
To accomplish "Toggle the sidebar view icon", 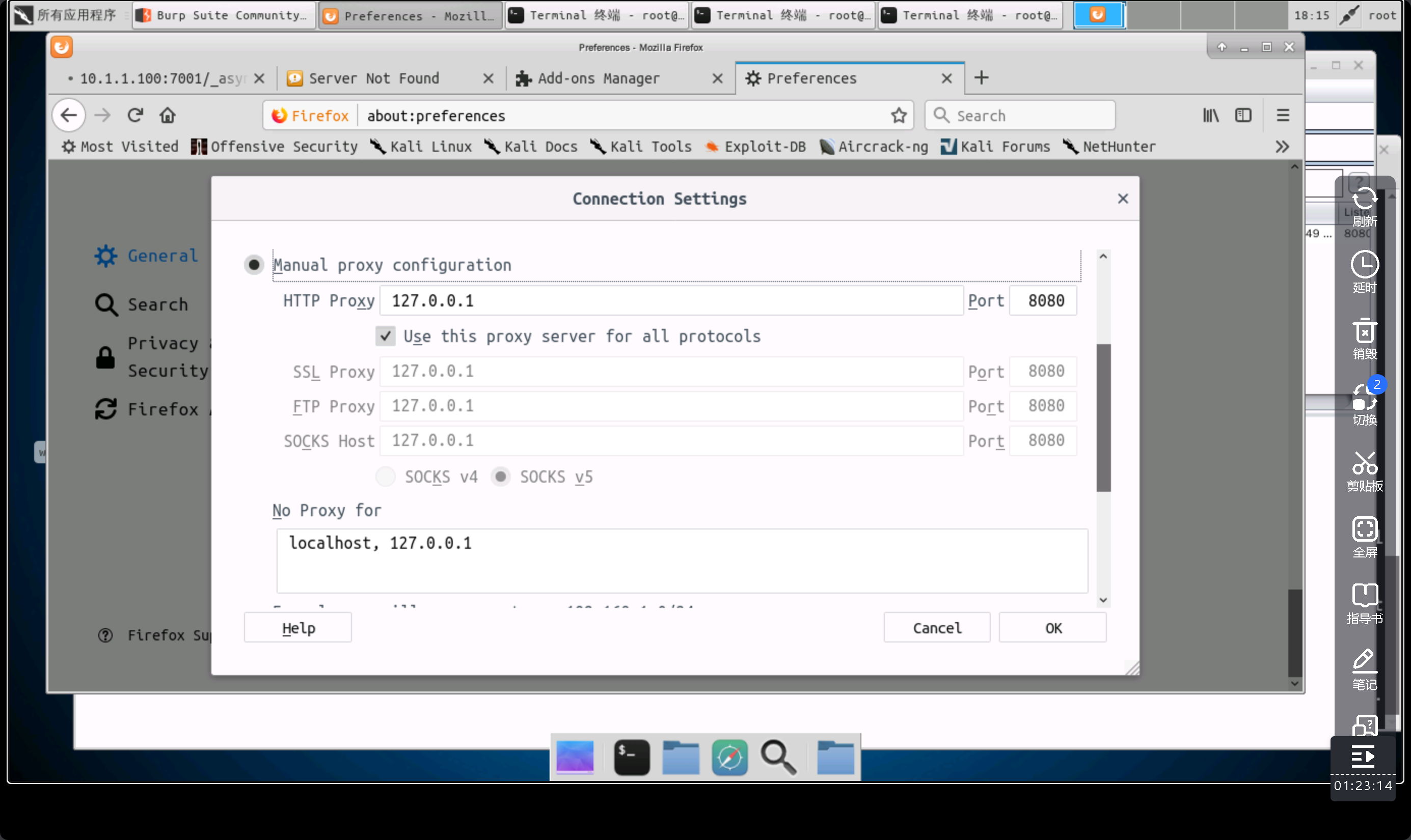I will tap(1243, 116).
